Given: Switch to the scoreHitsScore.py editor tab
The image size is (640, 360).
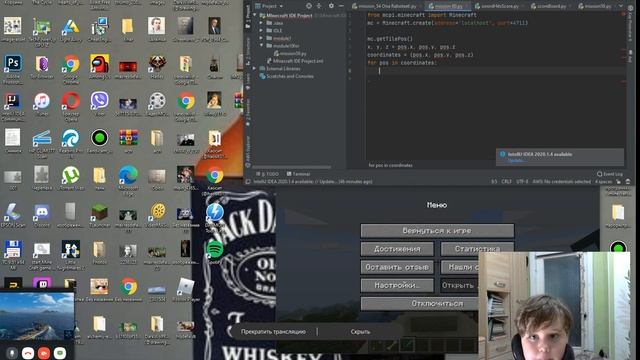Looking at the screenshot, I should click(x=500, y=6).
